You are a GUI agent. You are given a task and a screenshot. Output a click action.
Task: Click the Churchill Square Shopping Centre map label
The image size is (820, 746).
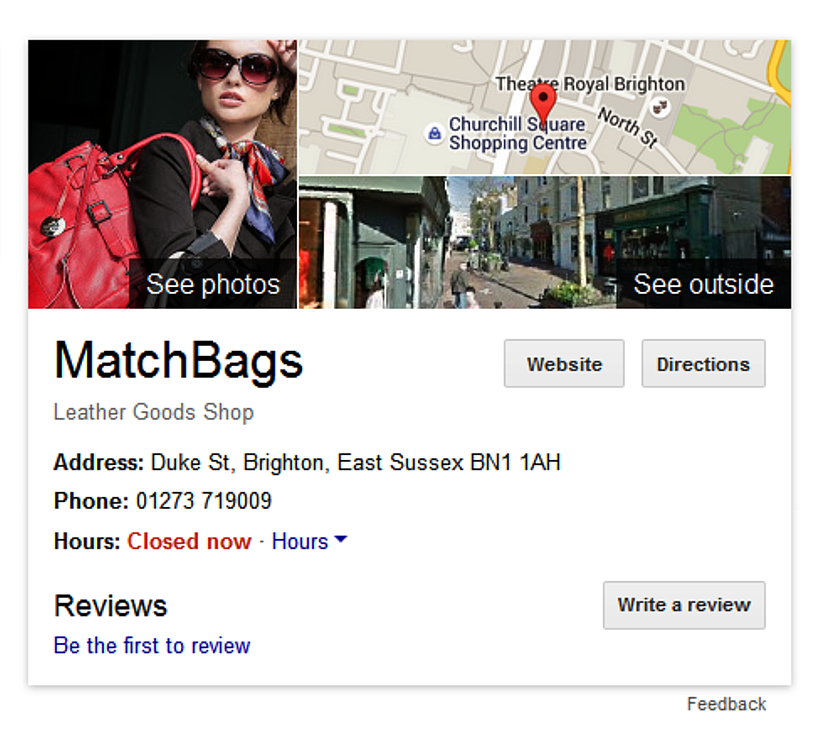coord(517,133)
